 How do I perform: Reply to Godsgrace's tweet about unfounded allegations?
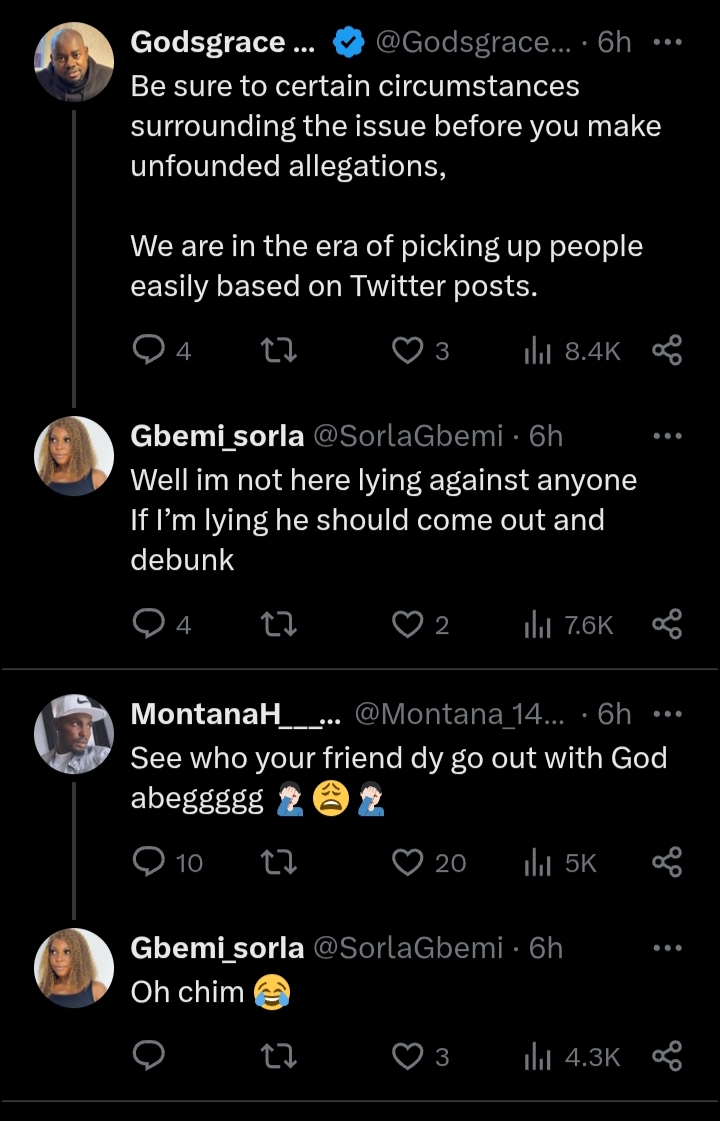pos(149,350)
